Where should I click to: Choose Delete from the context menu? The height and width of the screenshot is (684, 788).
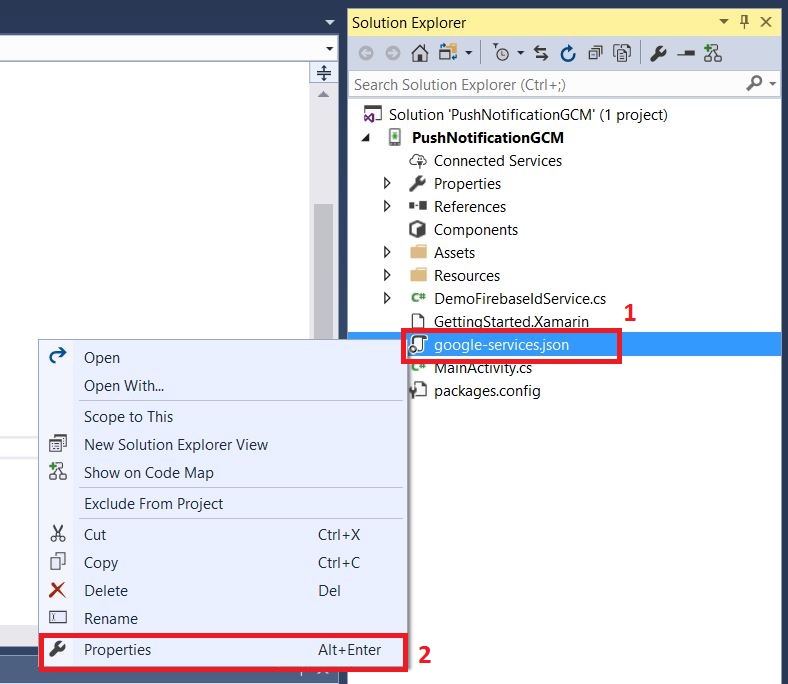[223, 591]
